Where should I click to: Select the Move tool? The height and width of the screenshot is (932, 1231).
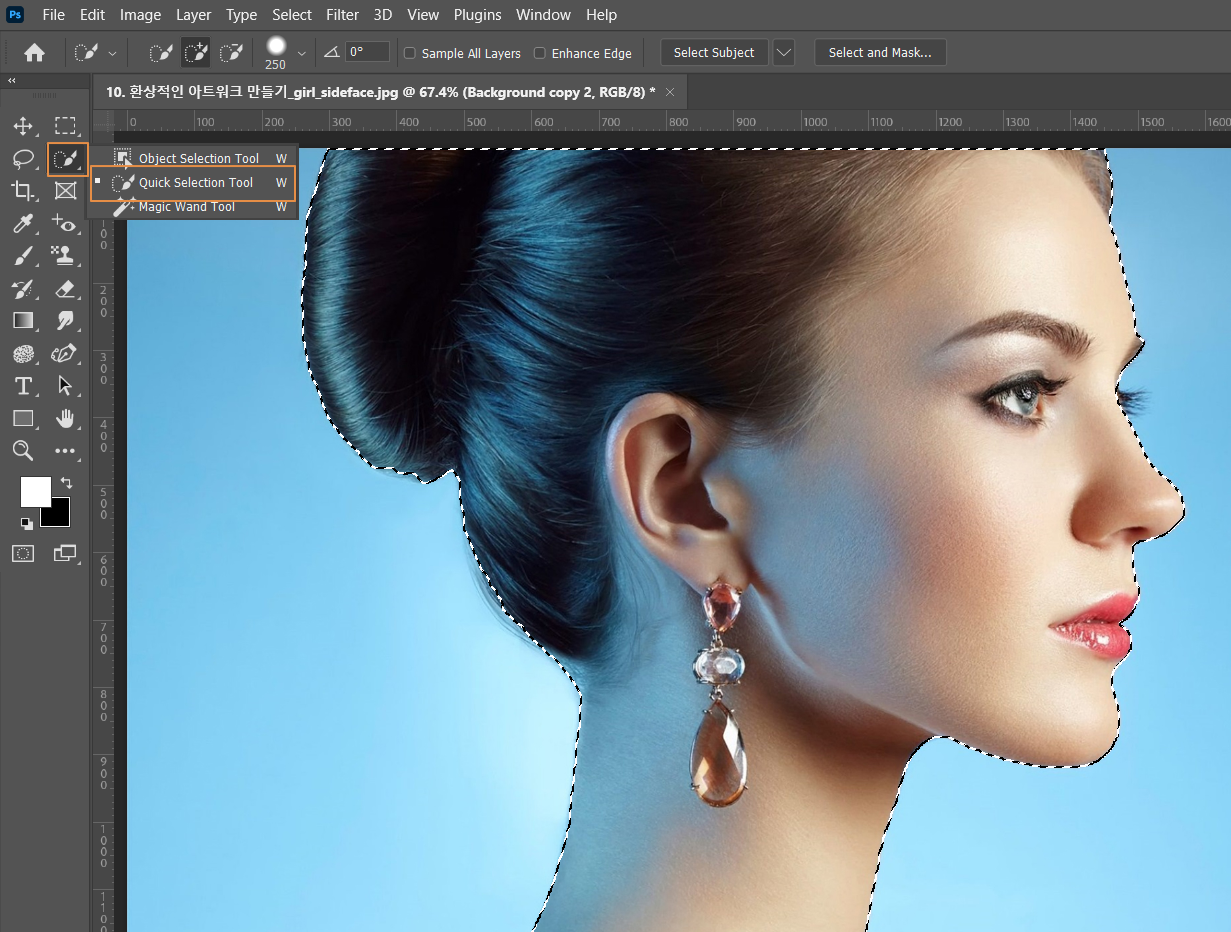click(x=23, y=126)
